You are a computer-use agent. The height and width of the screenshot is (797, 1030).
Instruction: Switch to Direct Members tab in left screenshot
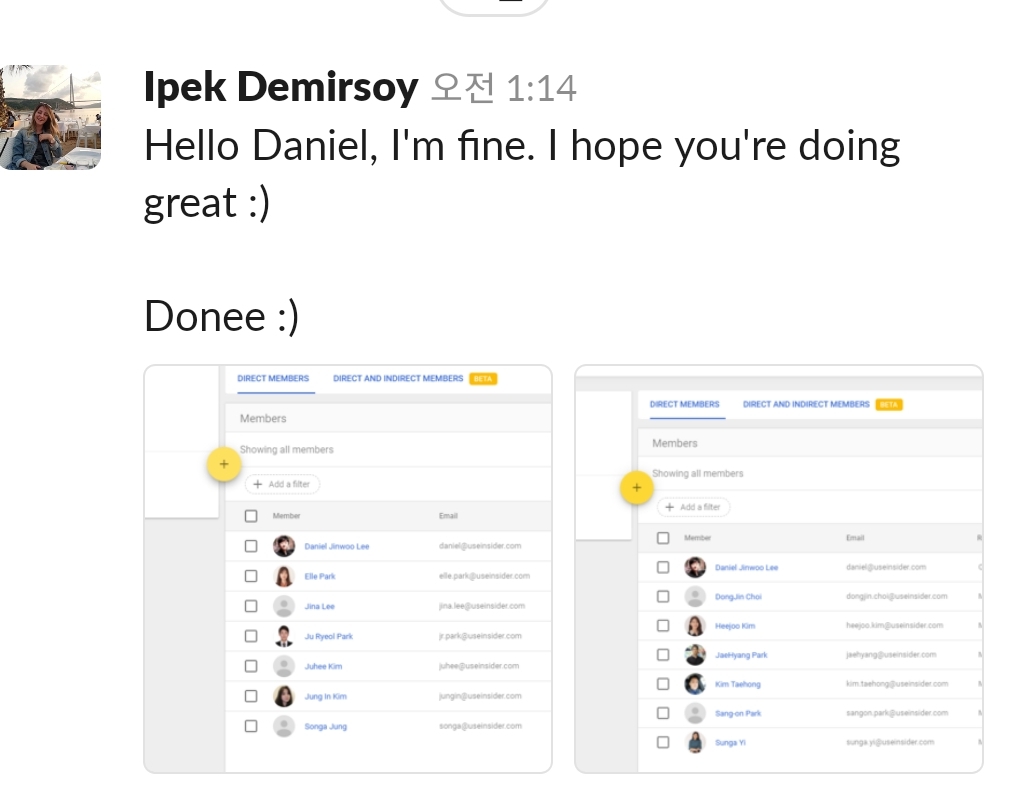[x=273, y=379]
